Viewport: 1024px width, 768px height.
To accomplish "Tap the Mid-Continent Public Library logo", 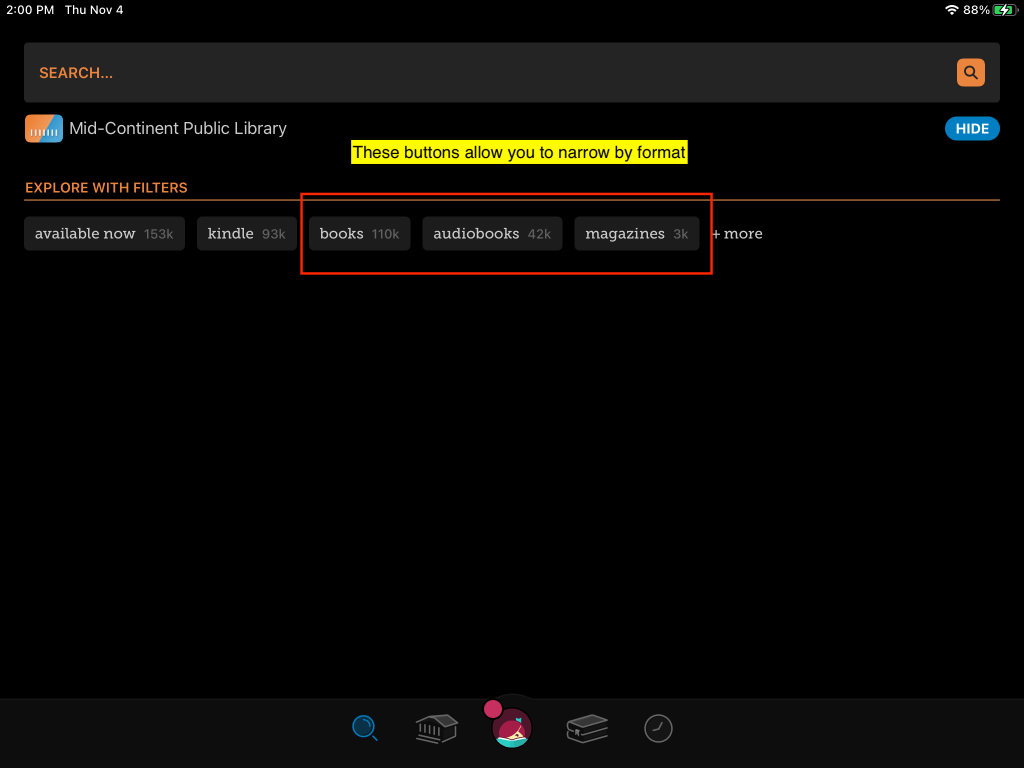I will click(44, 128).
